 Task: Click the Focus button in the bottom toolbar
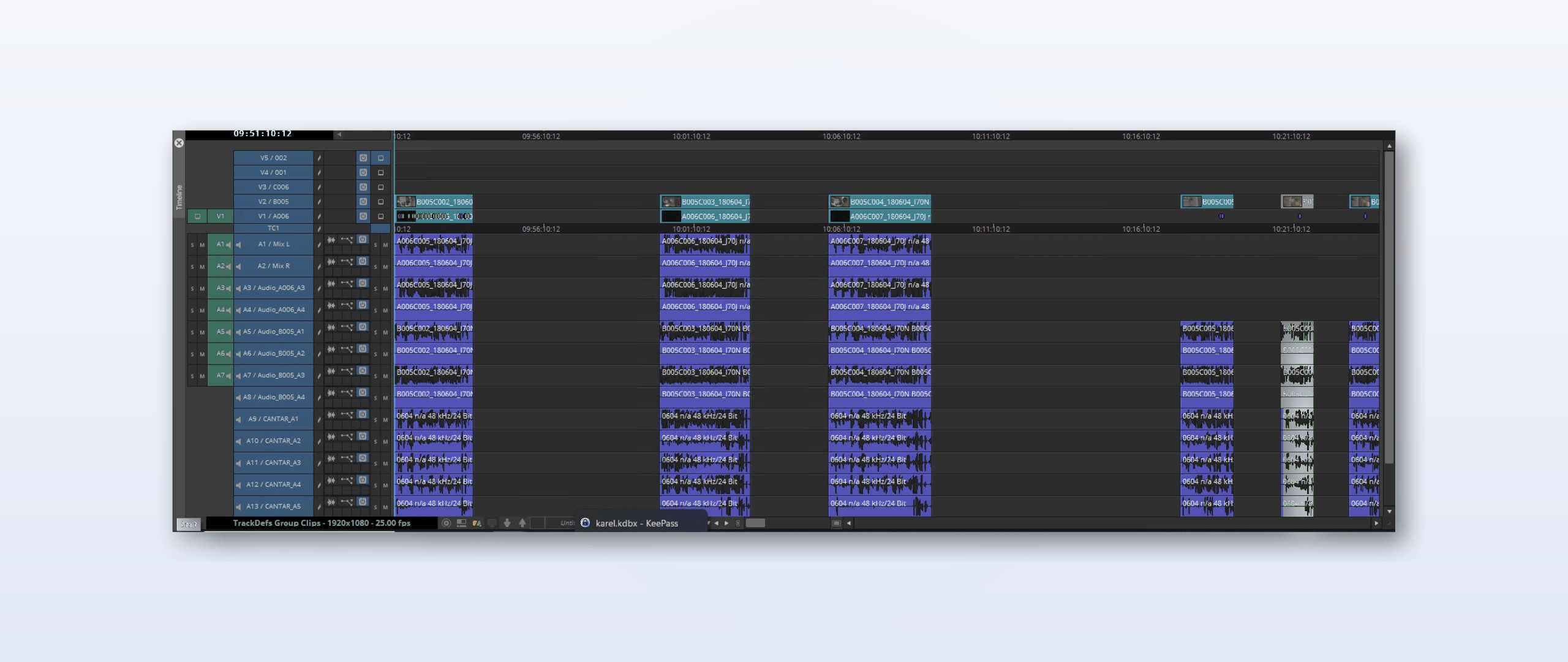(447, 523)
